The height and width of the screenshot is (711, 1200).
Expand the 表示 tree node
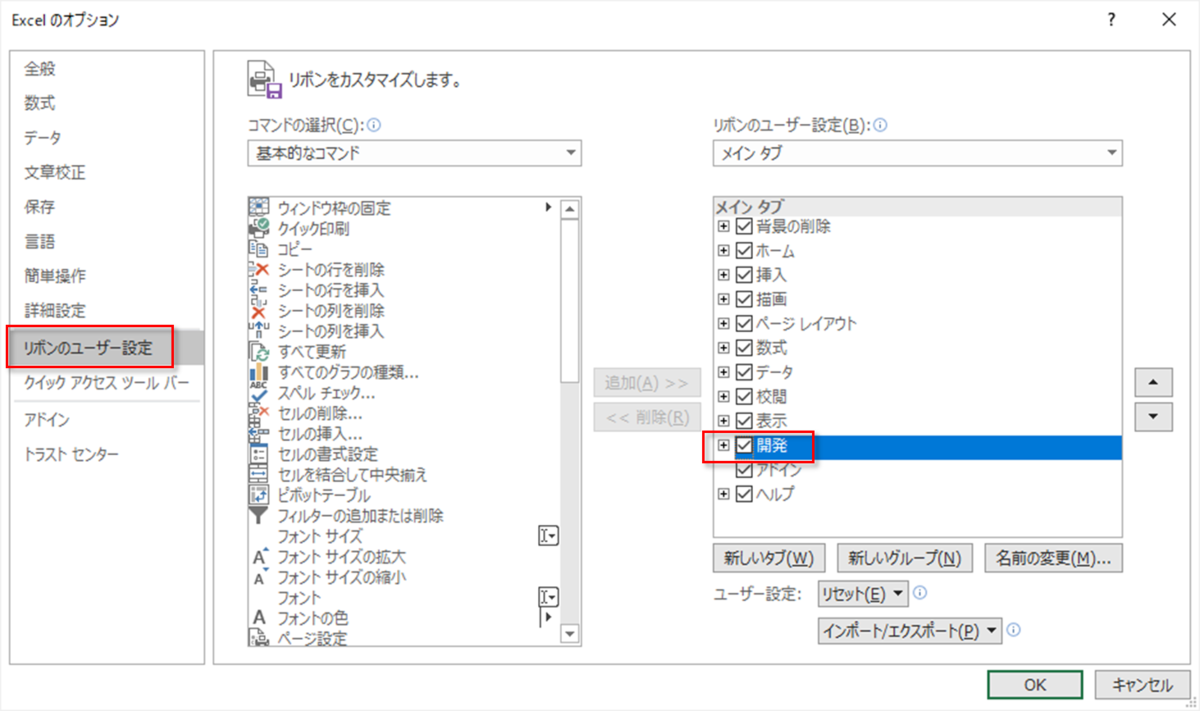tap(724, 421)
